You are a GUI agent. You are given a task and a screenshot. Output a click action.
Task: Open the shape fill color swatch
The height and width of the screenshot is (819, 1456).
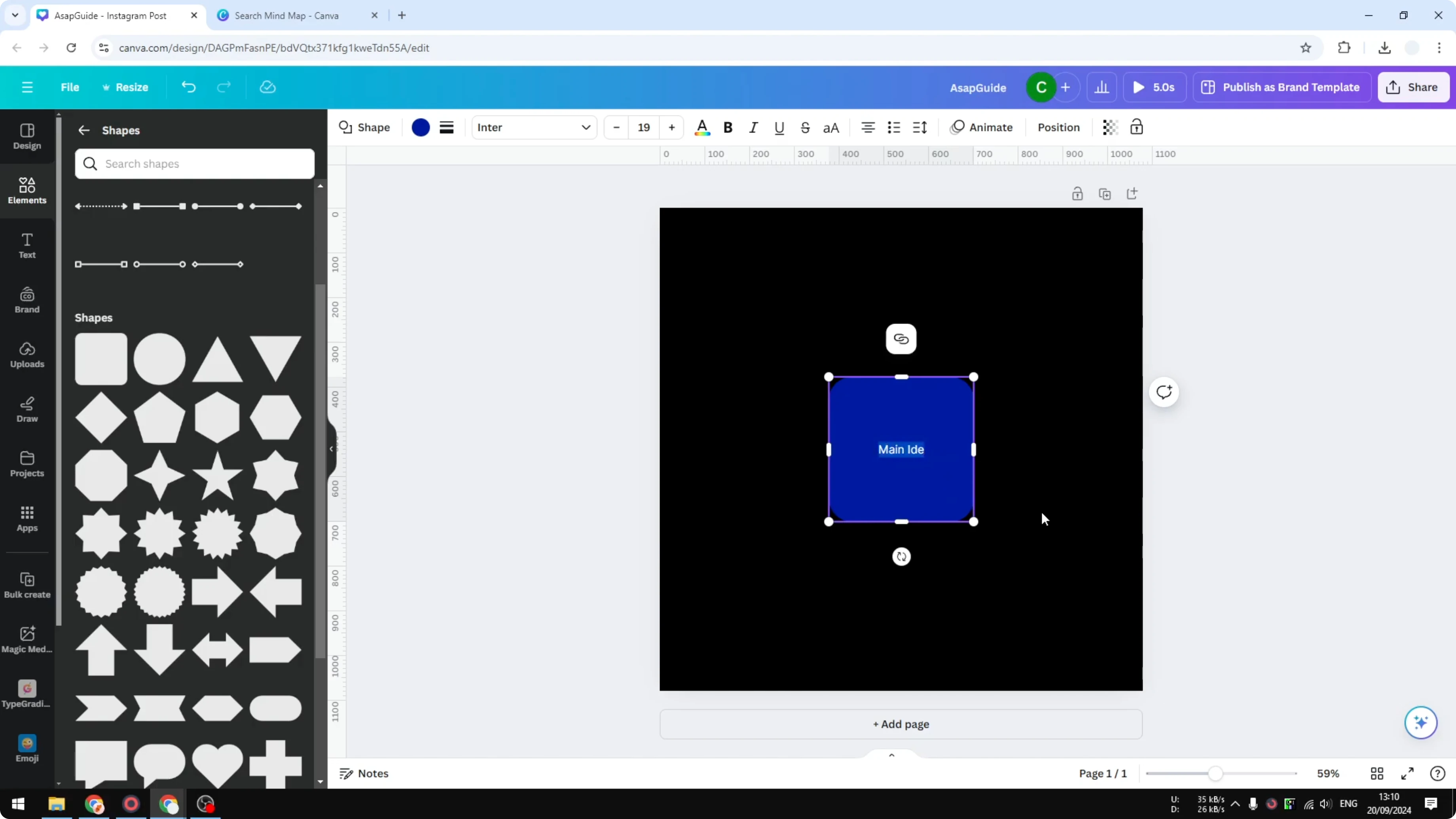pyautogui.click(x=421, y=127)
